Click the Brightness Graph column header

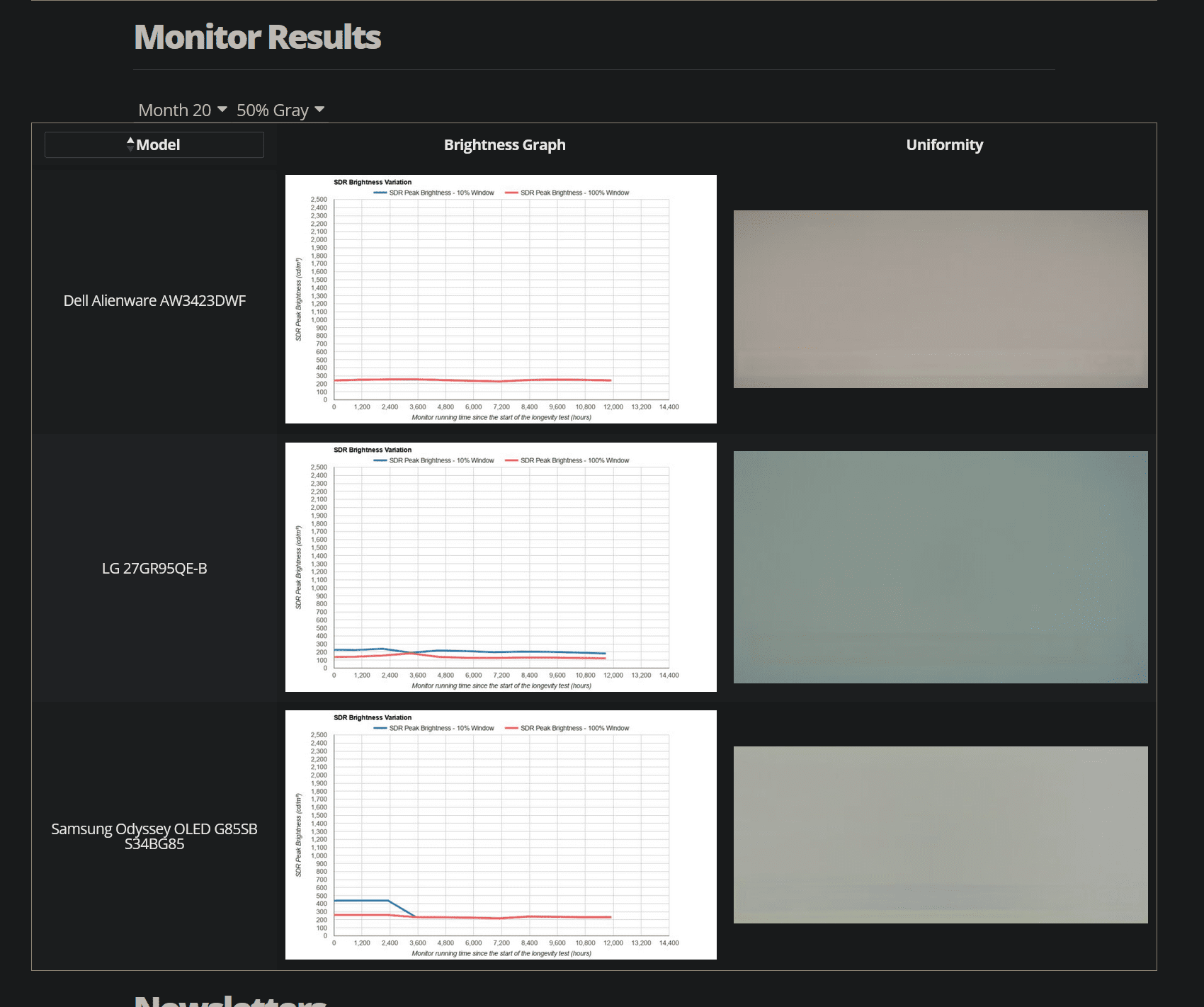504,144
